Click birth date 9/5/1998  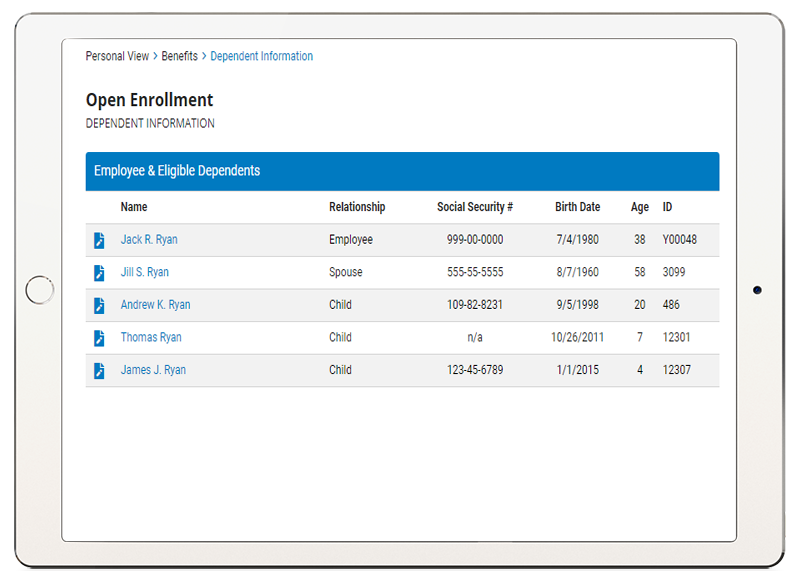point(578,305)
